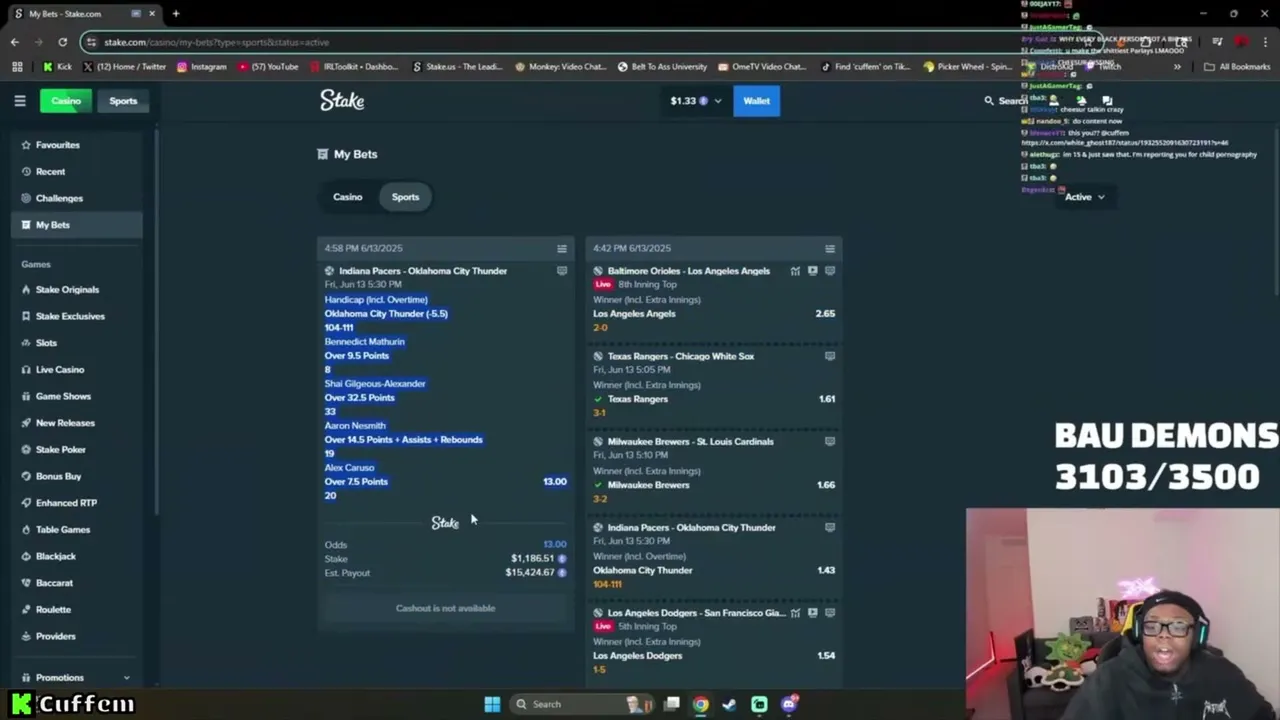The width and height of the screenshot is (1280, 720).
Task: Click the green Casino button in header
Action: [x=66, y=101]
